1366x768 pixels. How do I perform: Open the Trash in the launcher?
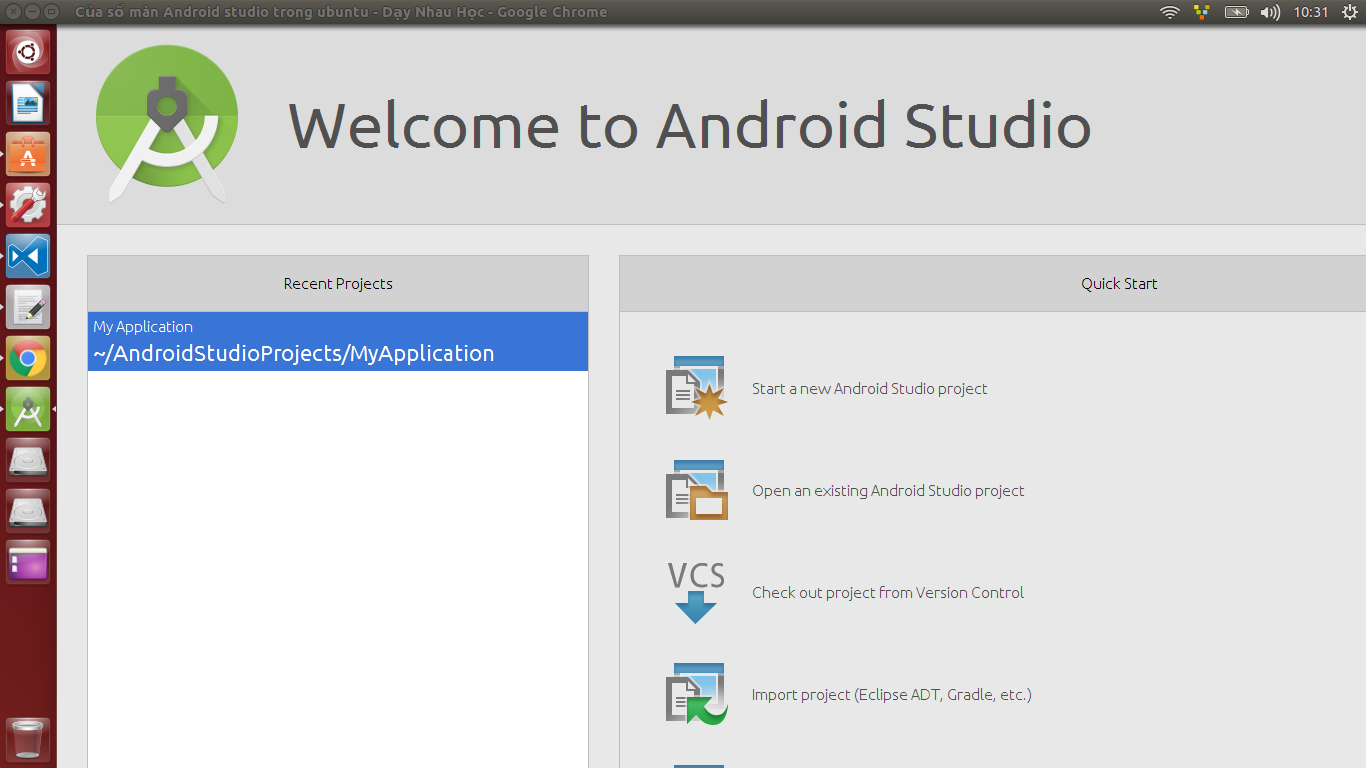coord(28,739)
